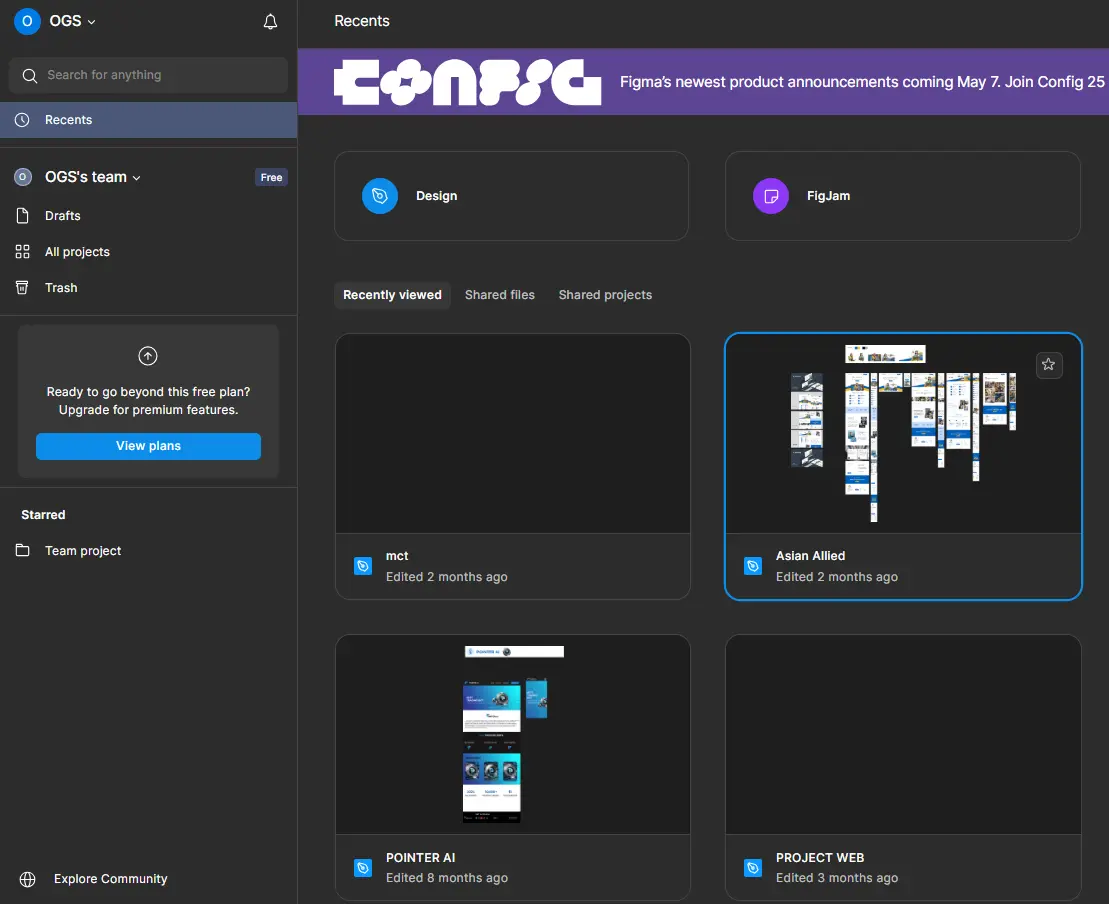
Task: Click the blue Design pen icon
Action: (380, 196)
